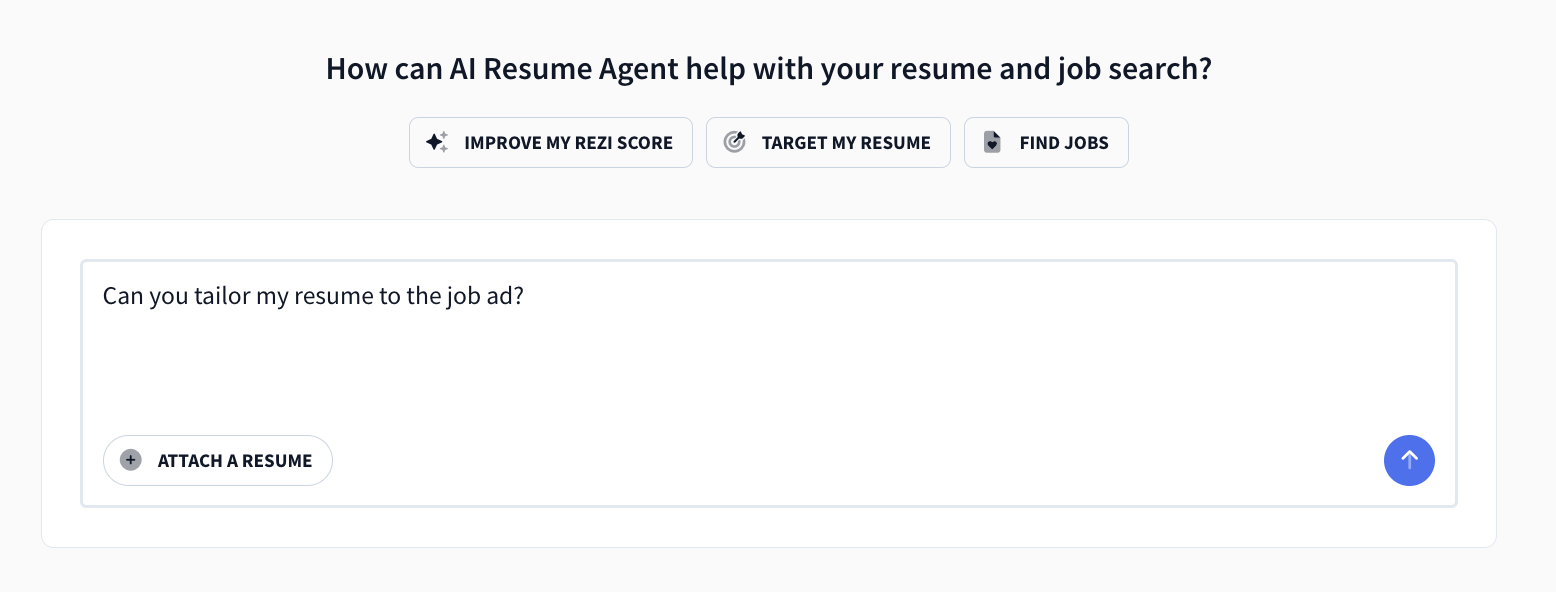This screenshot has height=592, width=1556.
Task: Choose Find Jobs from the suggestion row
Action: point(1046,142)
